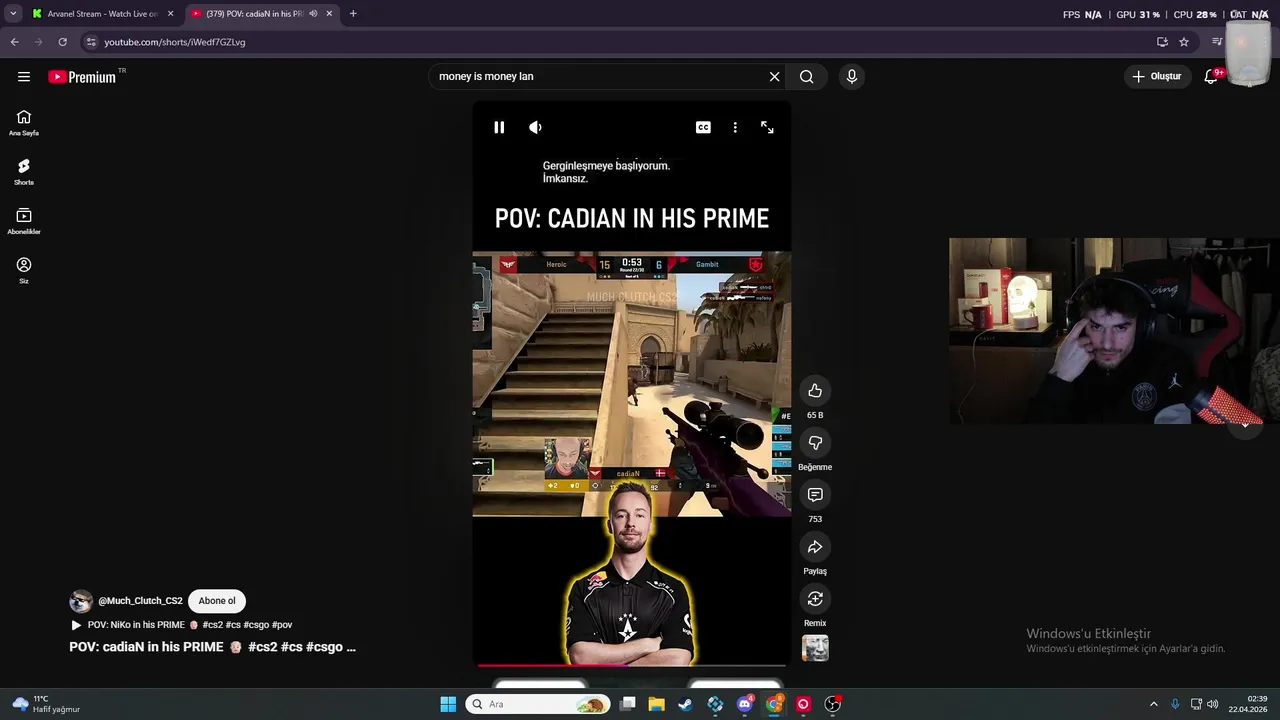This screenshot has height=720, width=1280.
Task: Open Shorts in sidebar
Action: coord(24,171)
